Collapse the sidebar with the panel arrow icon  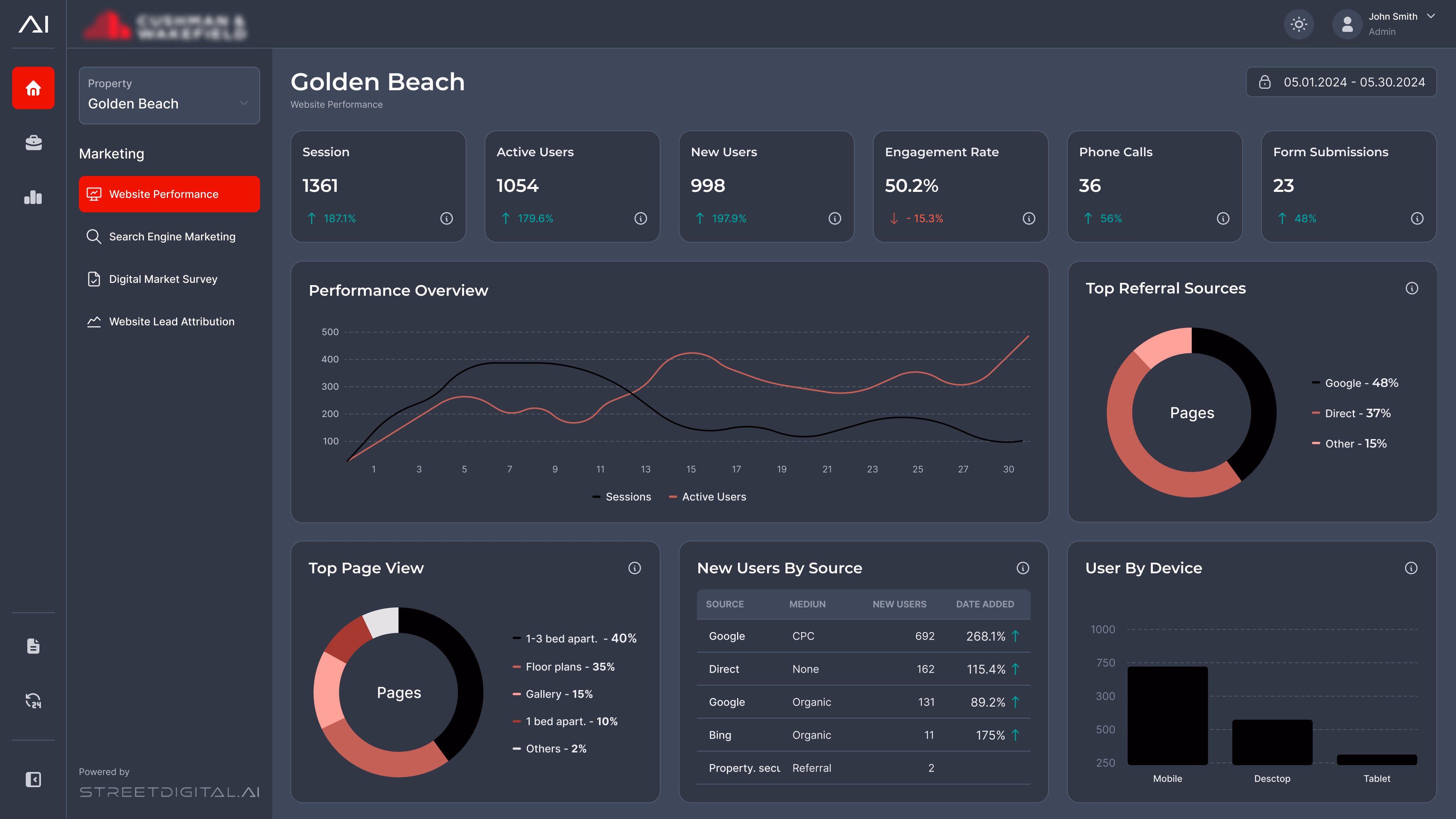[x=33, y=780]
